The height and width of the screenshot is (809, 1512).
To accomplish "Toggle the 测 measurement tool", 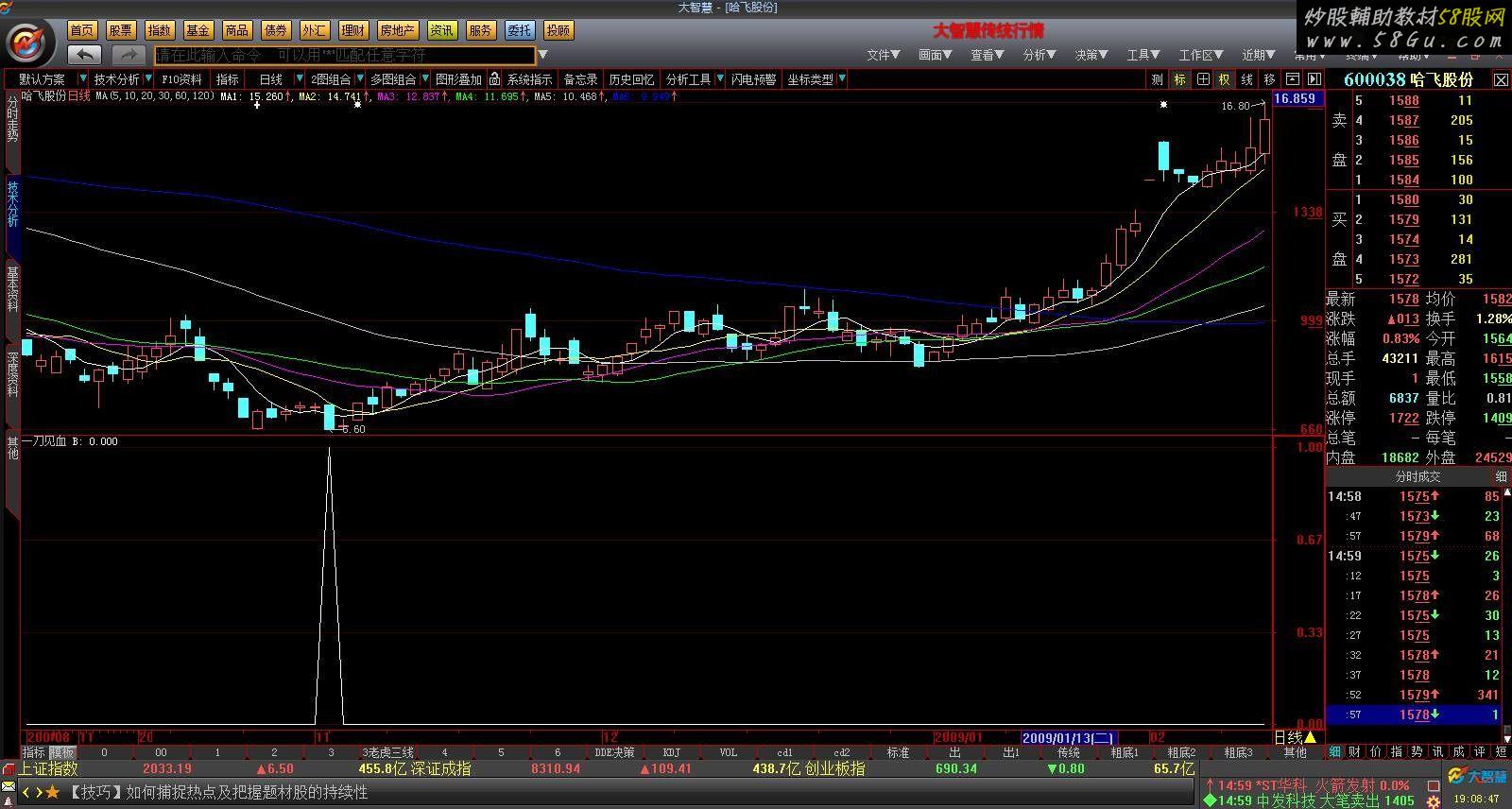I will (x=1157, y=79).
